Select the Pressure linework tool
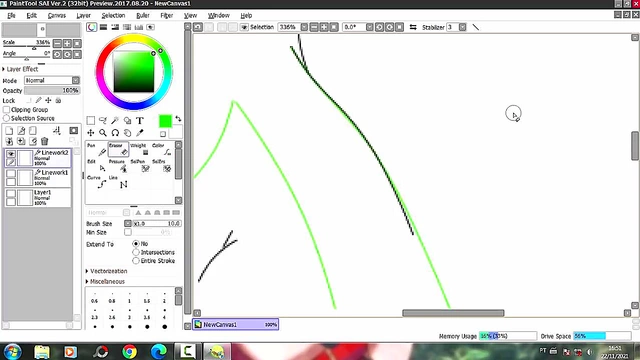The image size is (640, 360). pos(118,166)
